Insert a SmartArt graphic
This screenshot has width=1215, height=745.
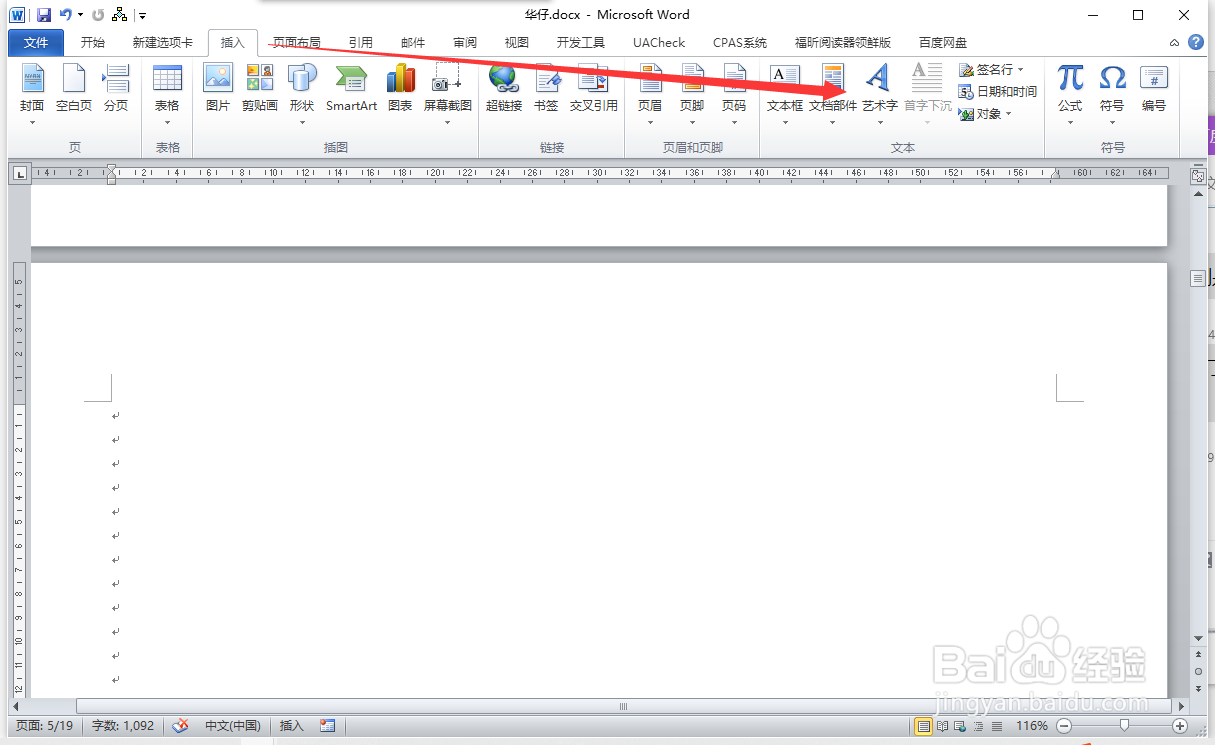(352, 88)
